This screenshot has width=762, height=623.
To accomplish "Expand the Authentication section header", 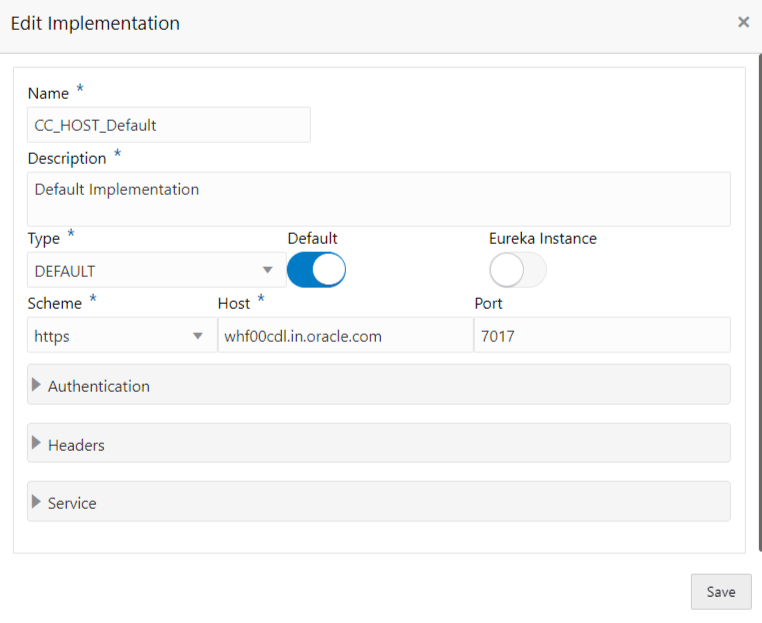I will (x=378, y=385).
